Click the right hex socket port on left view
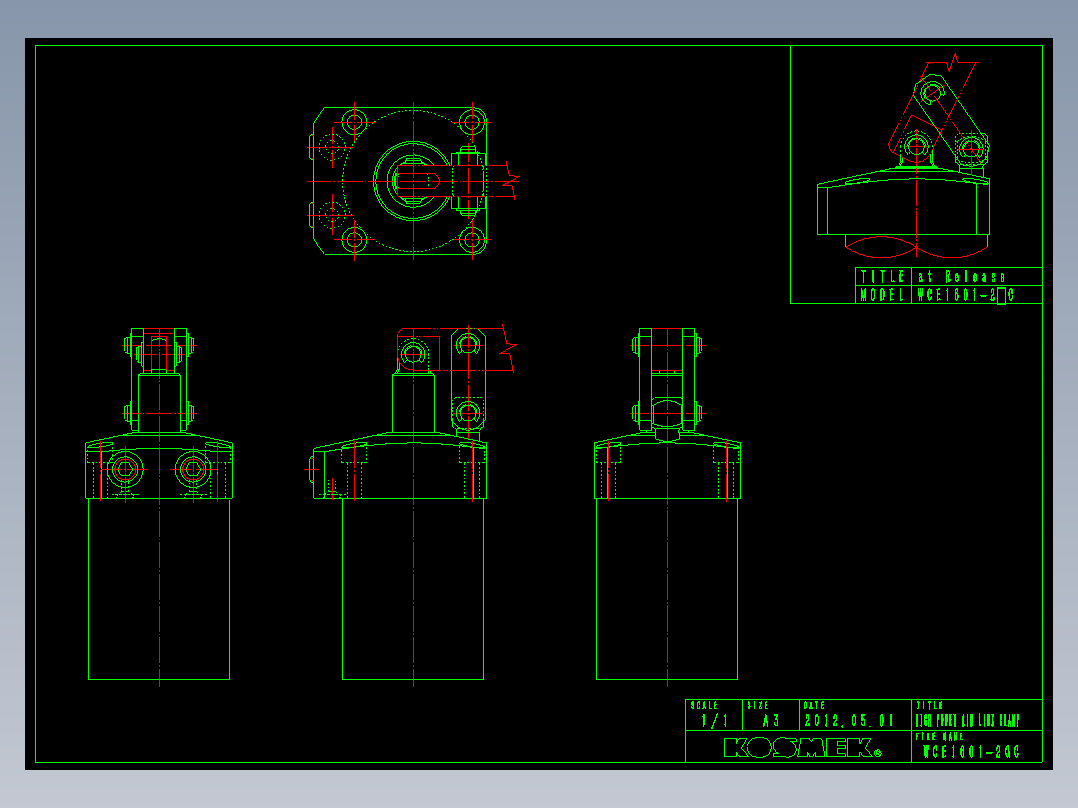 192,470
